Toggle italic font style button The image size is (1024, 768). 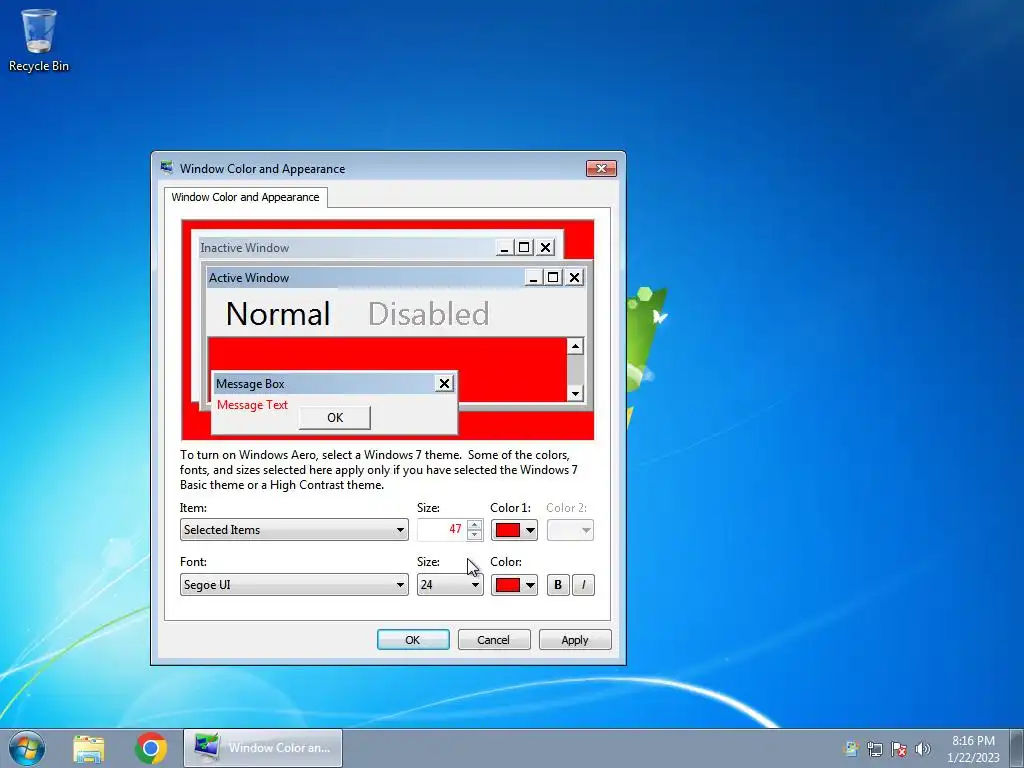[583, 584]
